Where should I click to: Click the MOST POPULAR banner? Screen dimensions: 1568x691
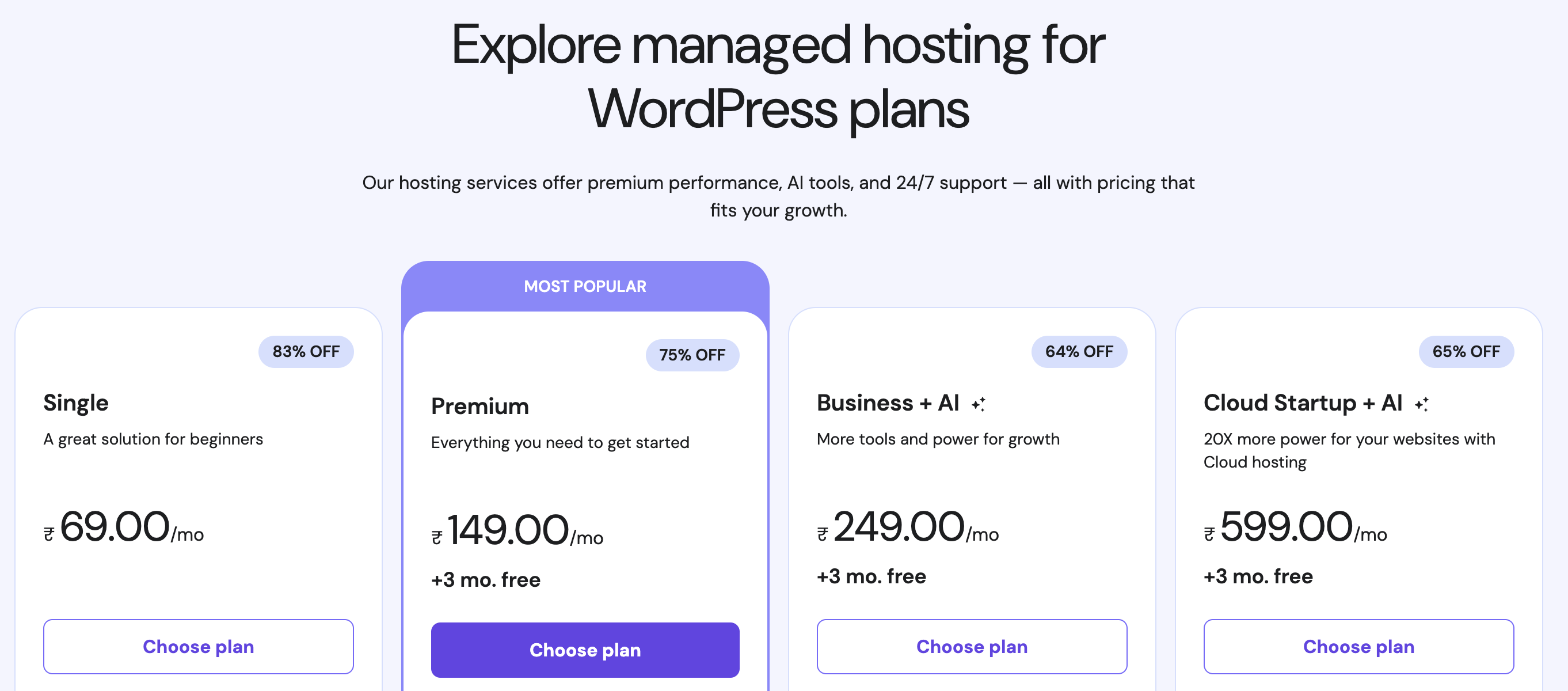pyautogui.click(x=585, y=286)
